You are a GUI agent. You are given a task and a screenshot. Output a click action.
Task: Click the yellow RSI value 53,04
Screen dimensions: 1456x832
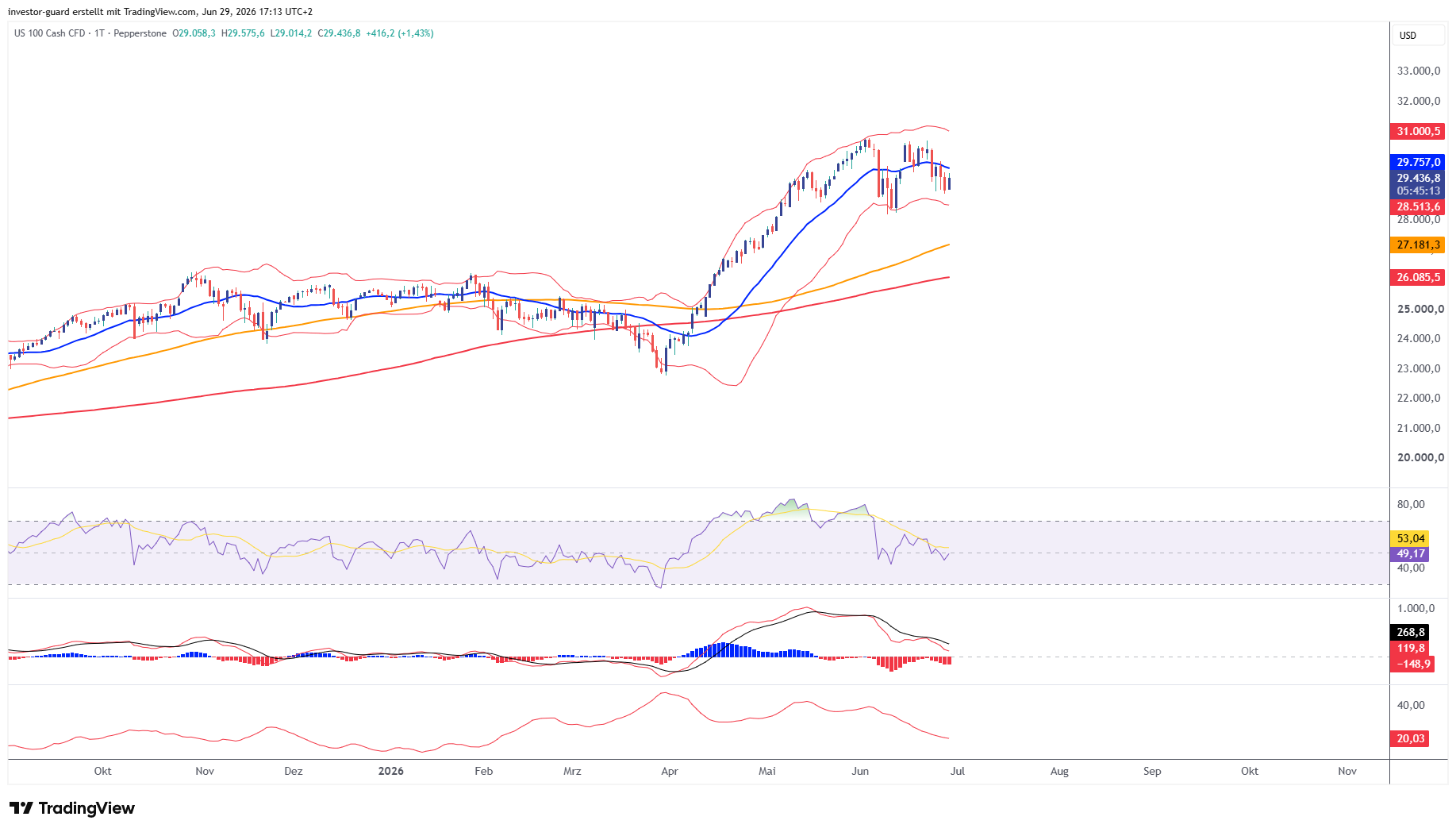[1410, 538]
